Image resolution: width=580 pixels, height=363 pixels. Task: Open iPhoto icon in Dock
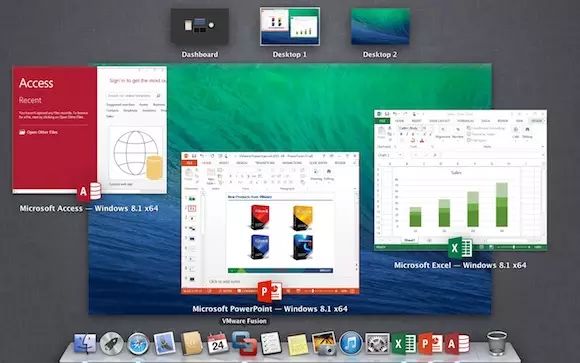coord(324,343)
